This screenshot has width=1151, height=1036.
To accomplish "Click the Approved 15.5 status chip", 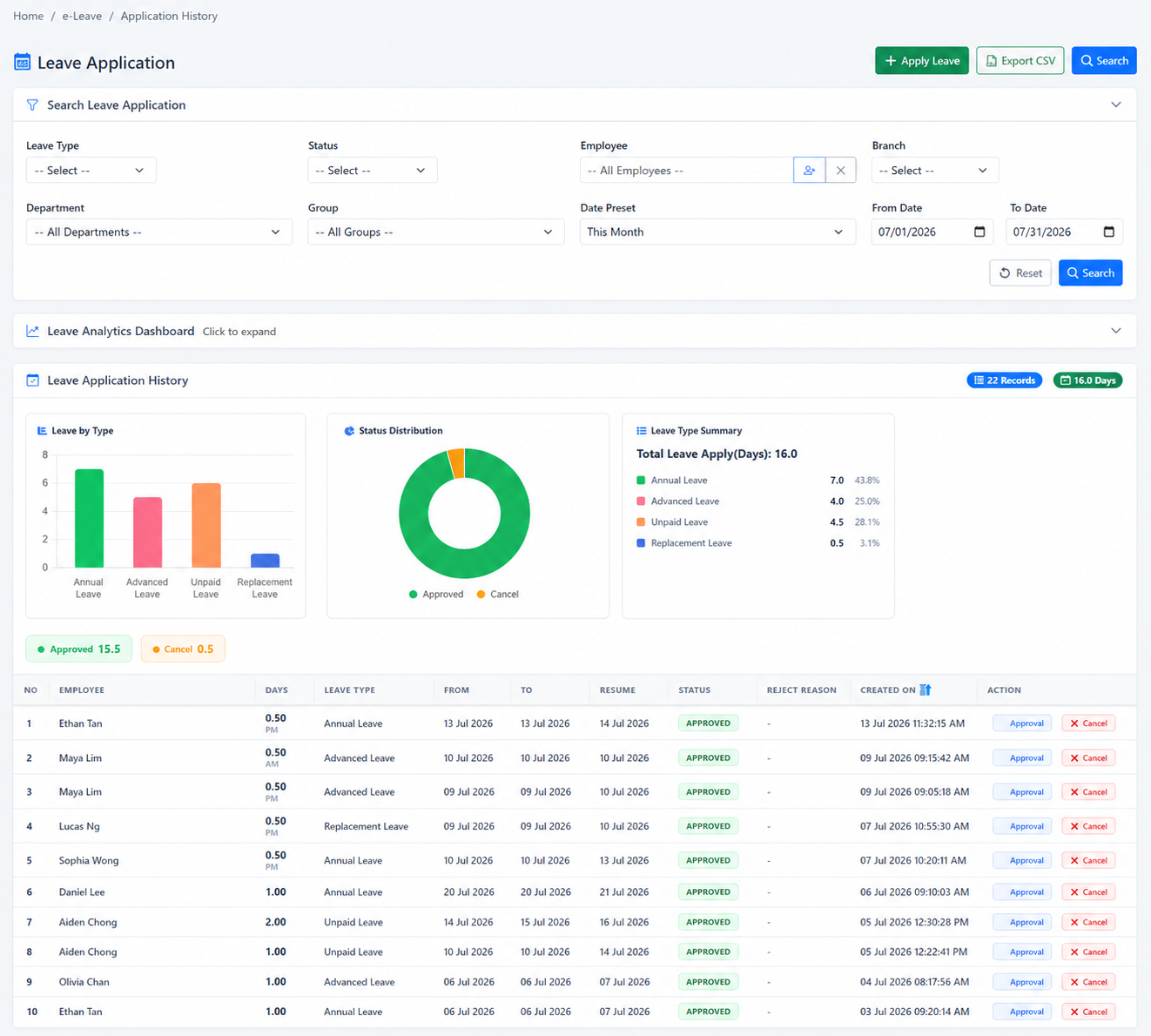I will 79,649.
